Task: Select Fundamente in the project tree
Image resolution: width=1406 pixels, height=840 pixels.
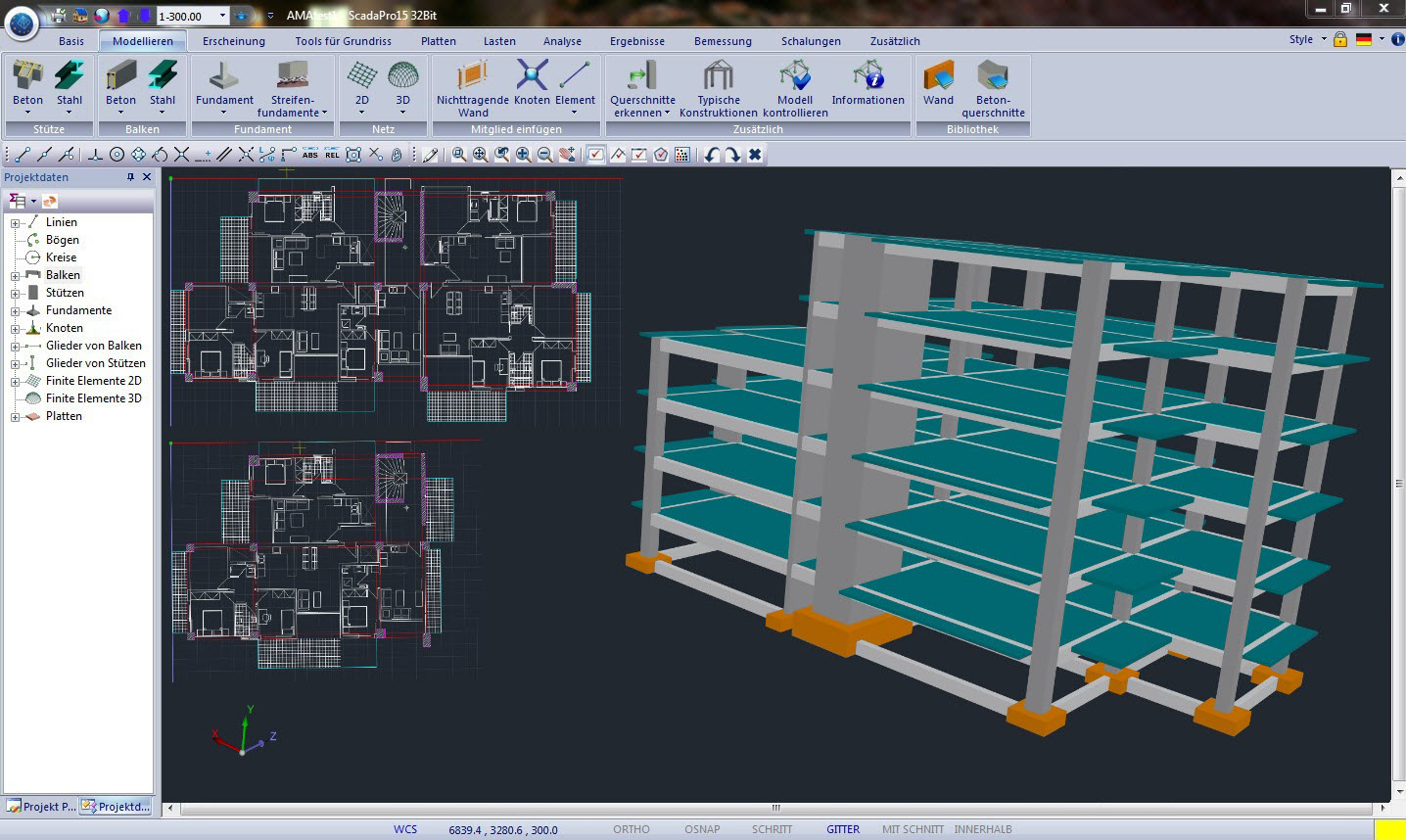Action: [78, 310]
